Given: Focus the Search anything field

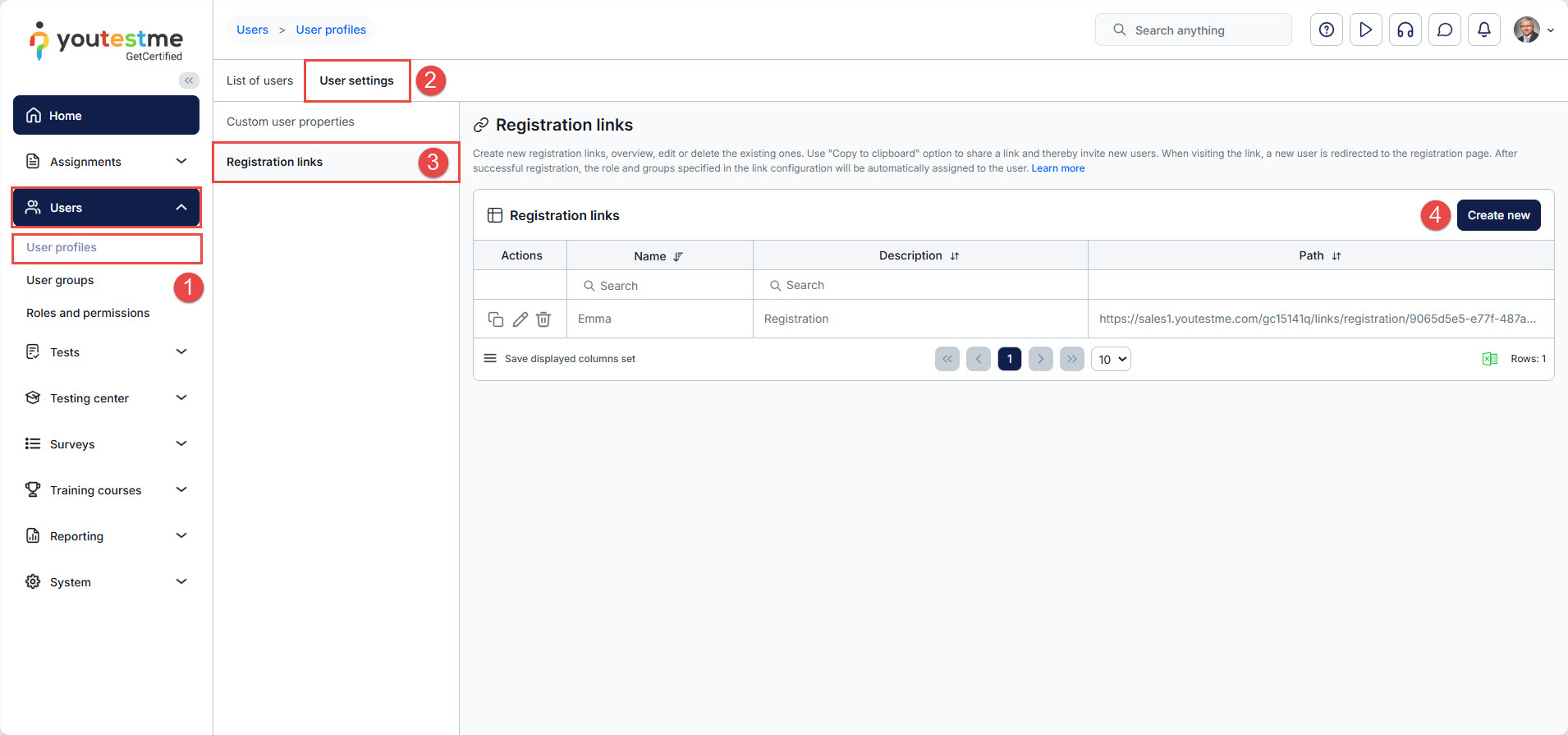Looking at the screenshot, I should 1193,30.
